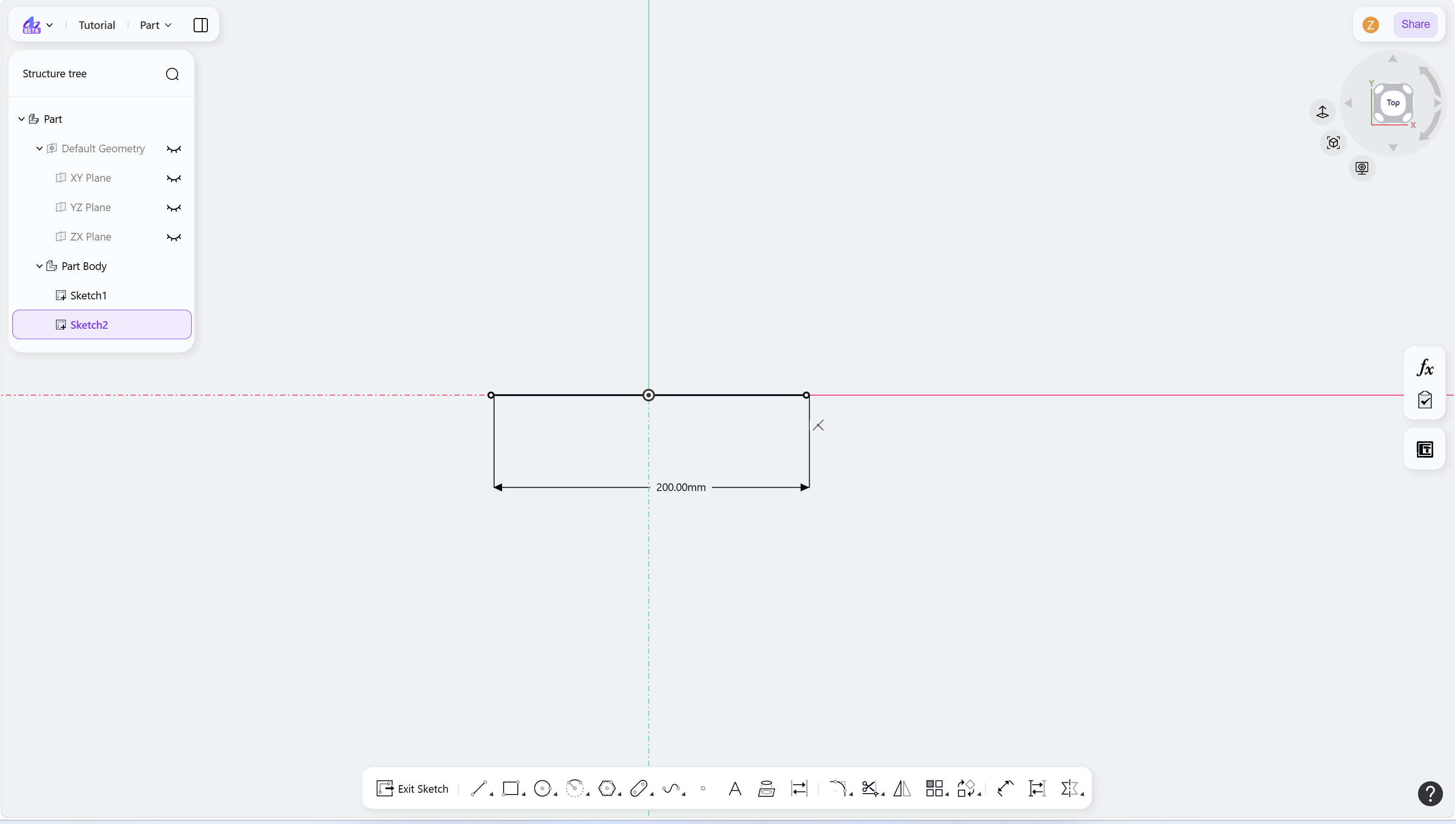Image resolution: width=1456 pixels, height=824 pixels.
Task: Select the diagonal Dimension tool
Action: 1005,788
